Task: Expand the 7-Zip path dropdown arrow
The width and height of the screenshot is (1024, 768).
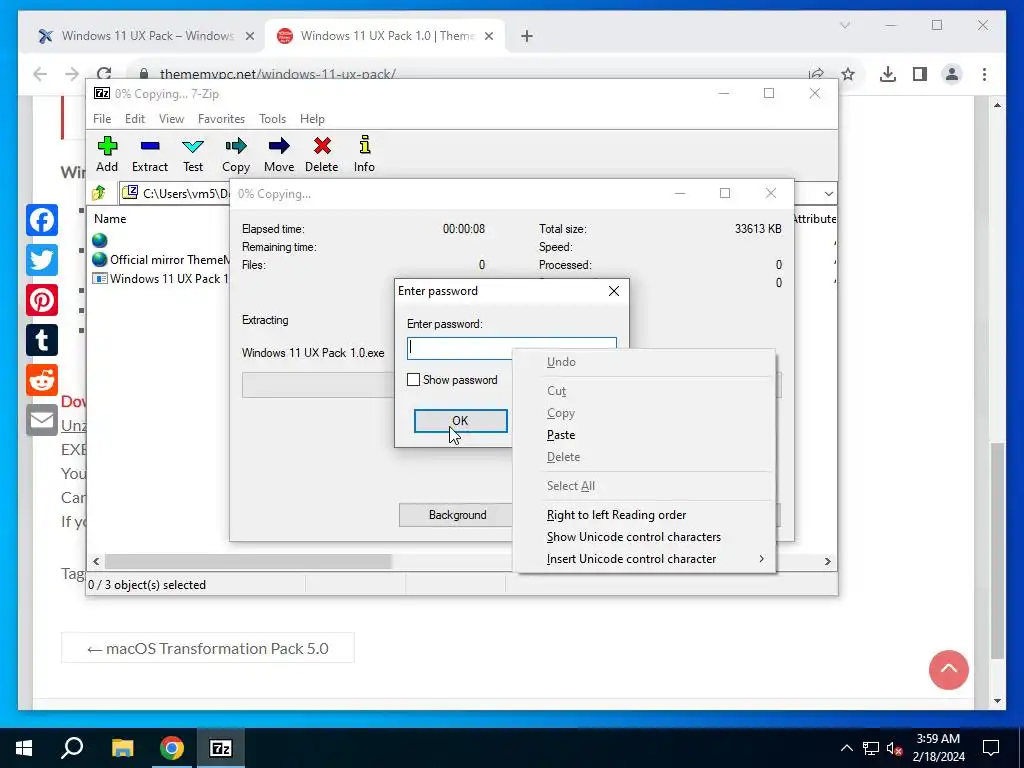Action: tap(828, 193)
